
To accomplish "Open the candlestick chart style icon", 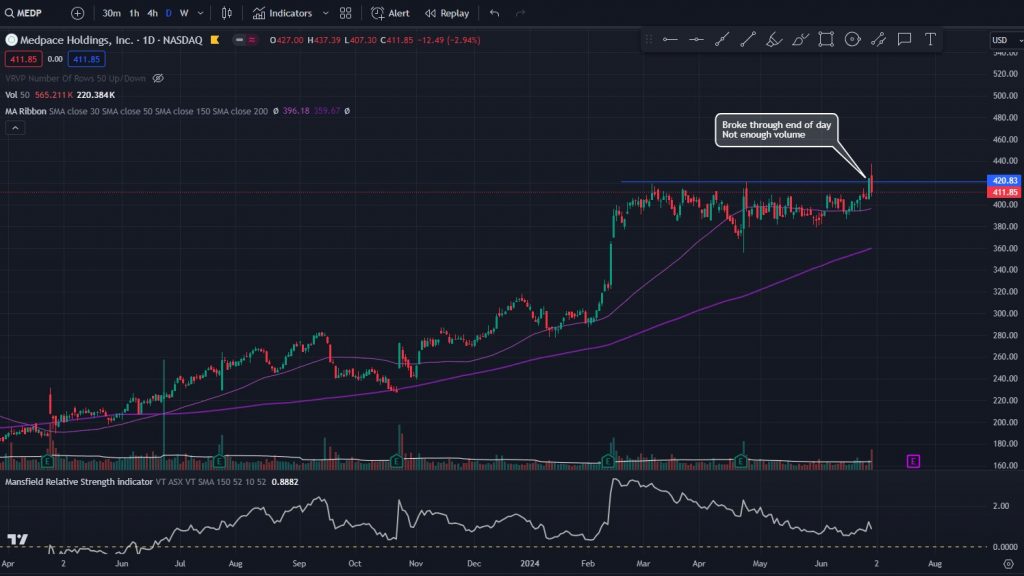I will (226, 13).
